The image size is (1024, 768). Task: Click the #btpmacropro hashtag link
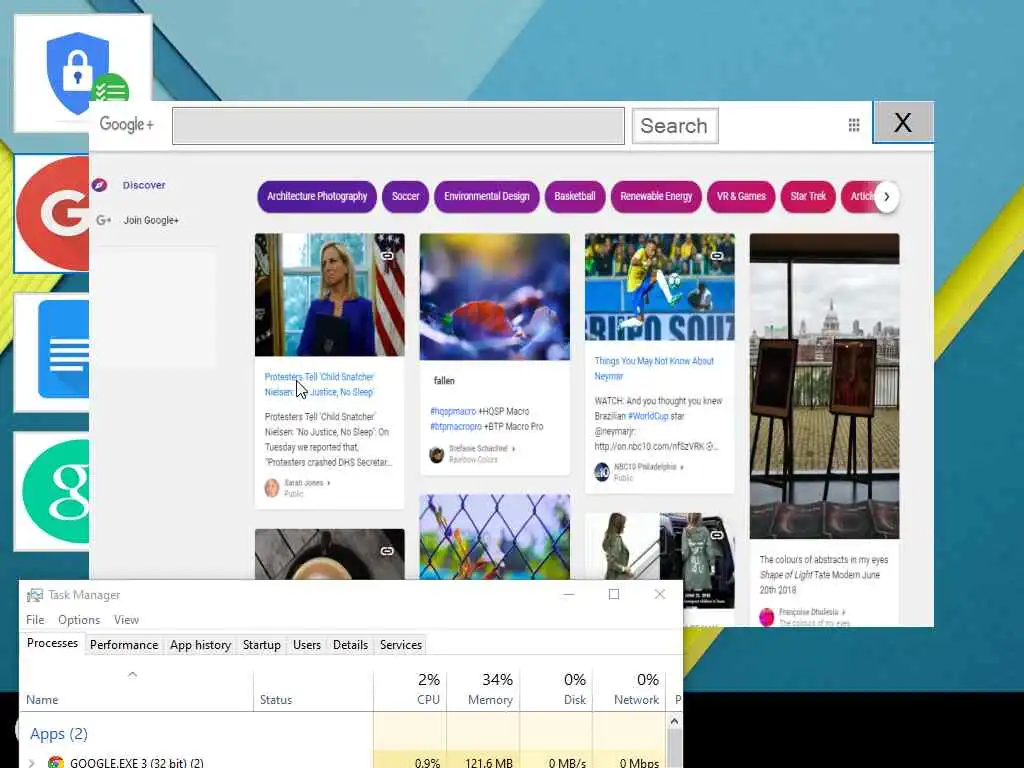coord(456,426)
